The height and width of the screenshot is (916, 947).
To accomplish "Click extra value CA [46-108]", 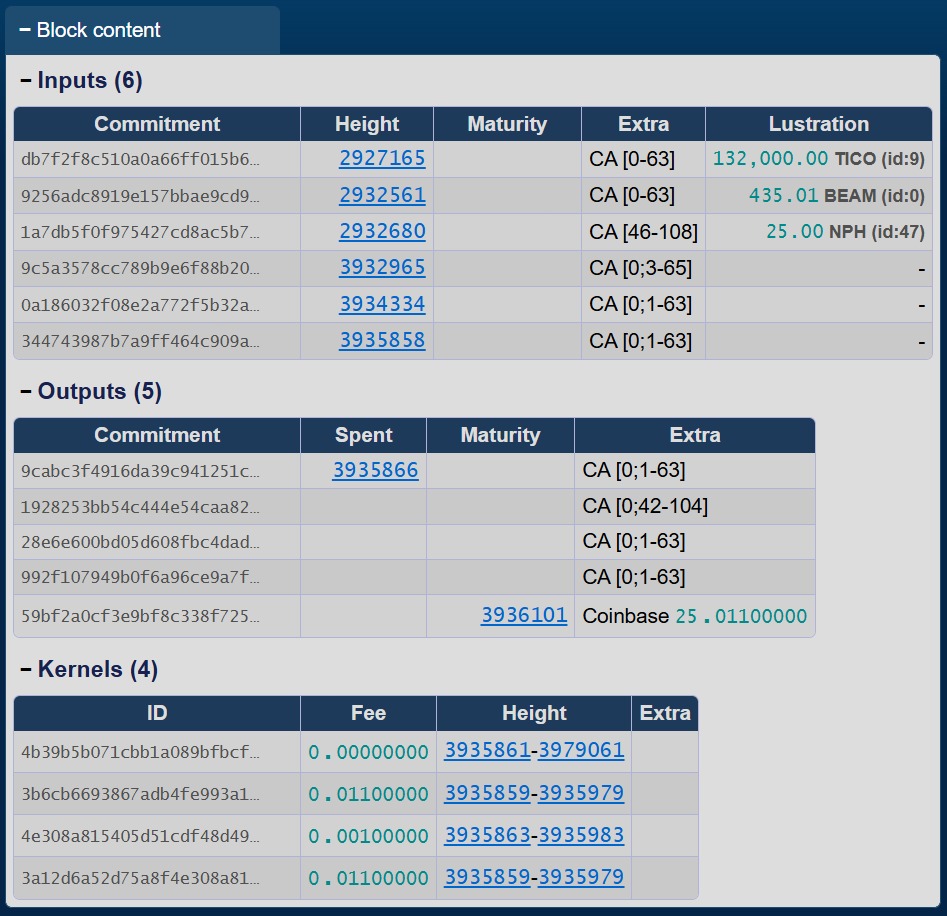I will pos(643,232).
